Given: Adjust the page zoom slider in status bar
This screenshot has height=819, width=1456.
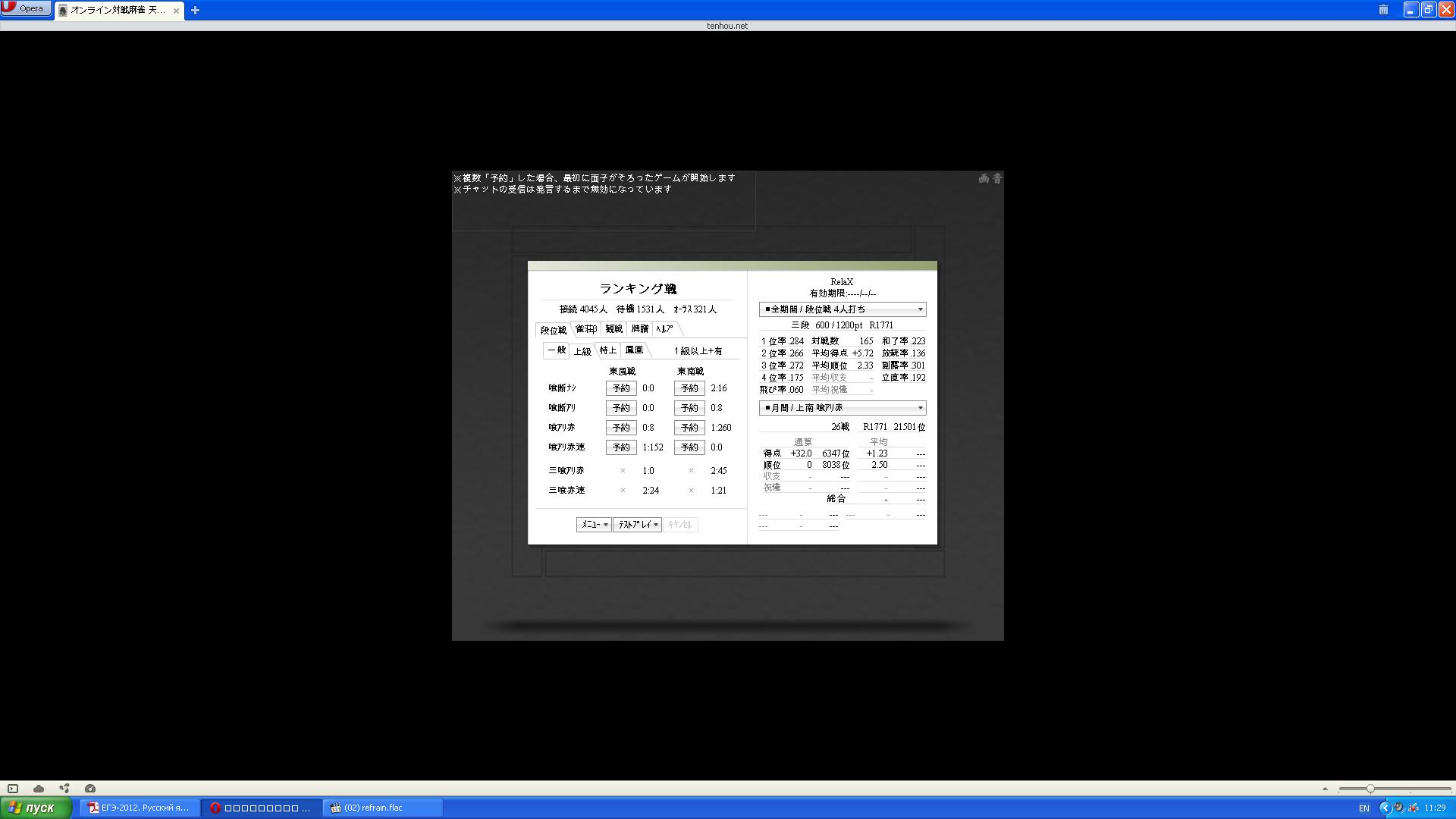Looking at the screenshot, I should (x=1395, y=789).
